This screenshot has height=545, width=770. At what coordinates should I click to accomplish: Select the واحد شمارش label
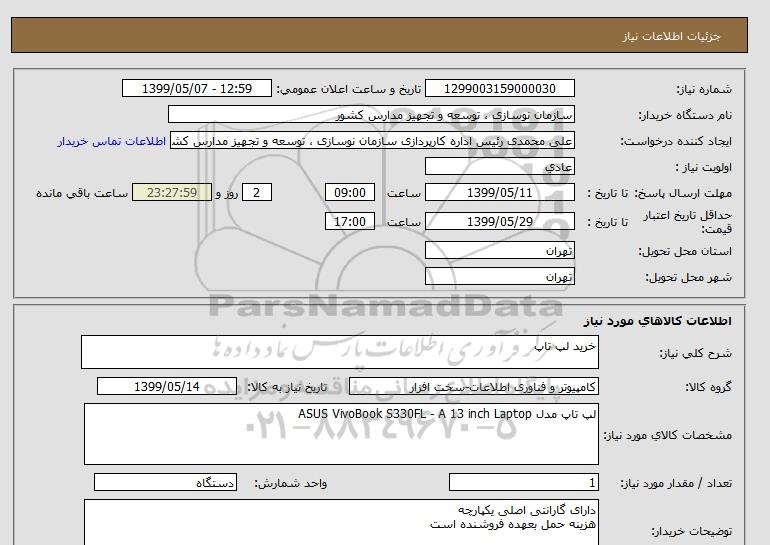[290, 483]
